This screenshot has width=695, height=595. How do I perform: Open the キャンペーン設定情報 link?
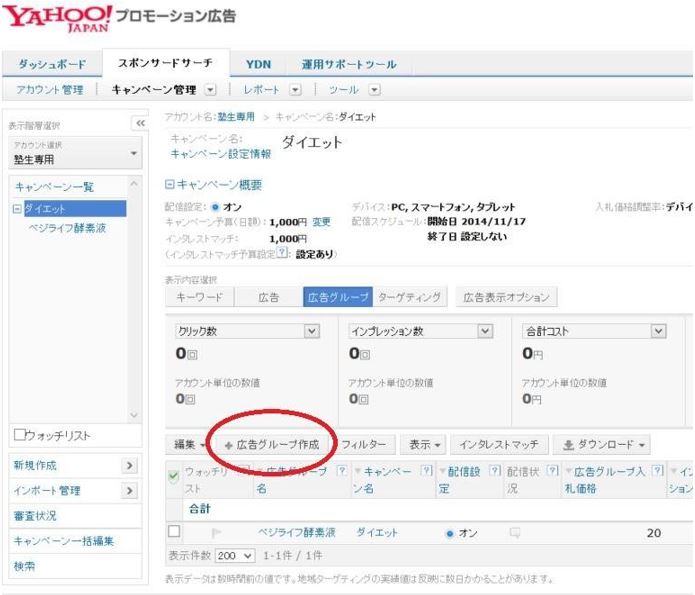(x=221, y=154)
